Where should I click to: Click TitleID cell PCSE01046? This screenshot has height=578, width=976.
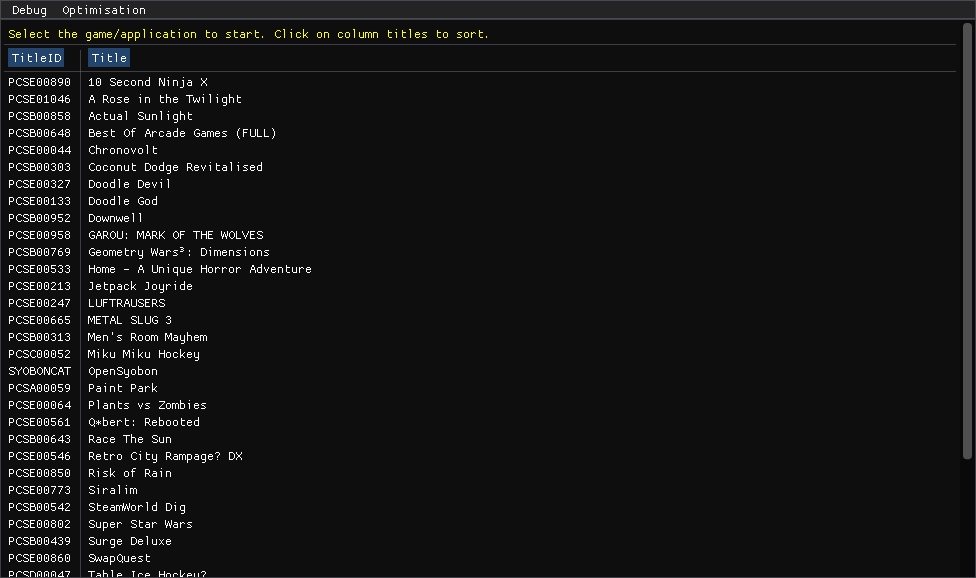[x=40, y=99]
